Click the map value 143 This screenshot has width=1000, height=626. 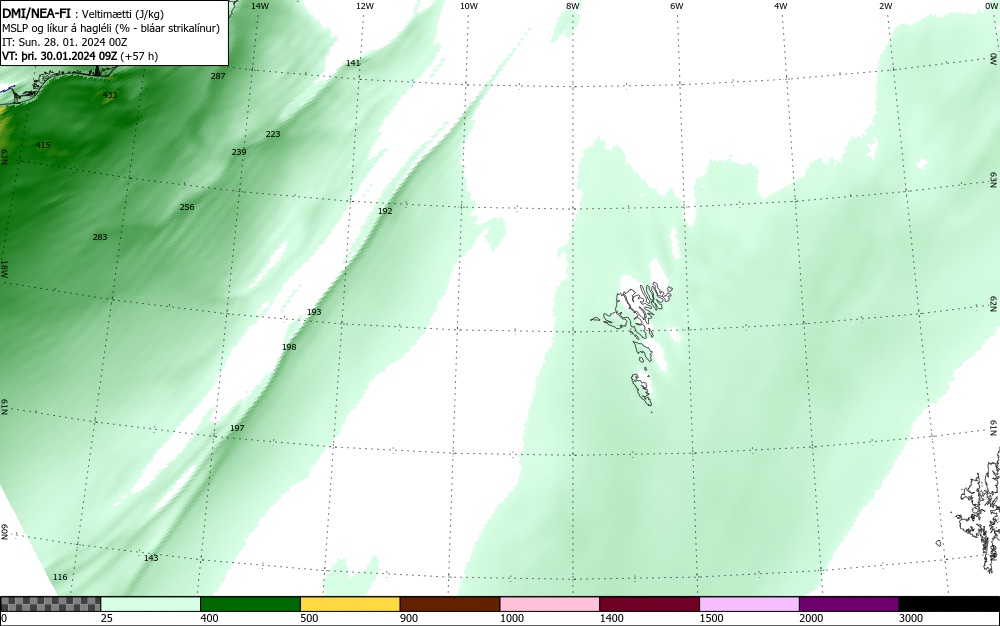tap(151, 558)
